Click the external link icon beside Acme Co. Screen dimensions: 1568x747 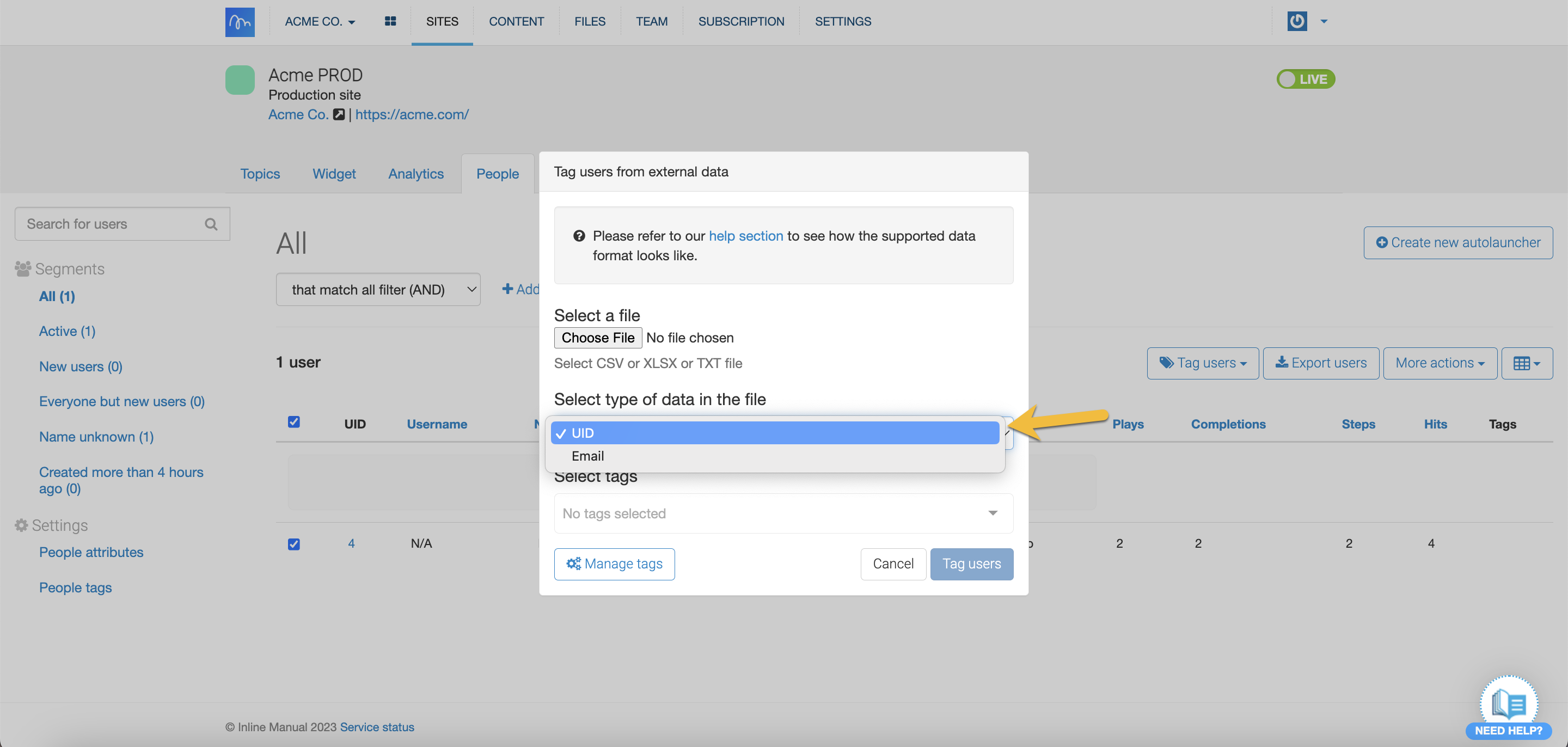[x=339, y=114]
